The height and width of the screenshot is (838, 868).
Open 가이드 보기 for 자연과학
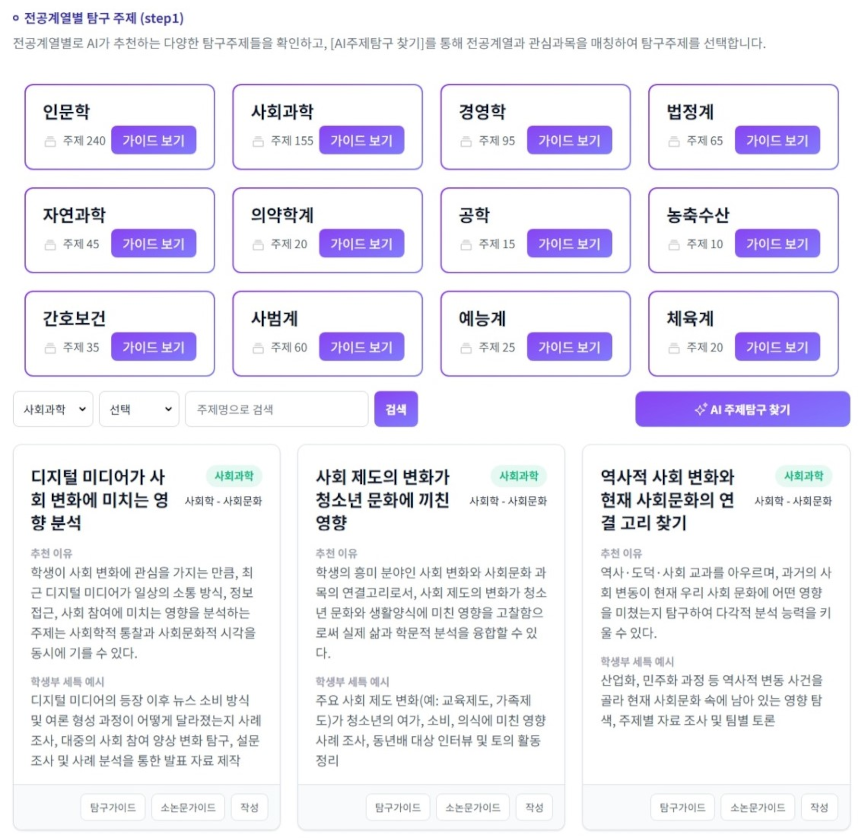pos(153,244)
